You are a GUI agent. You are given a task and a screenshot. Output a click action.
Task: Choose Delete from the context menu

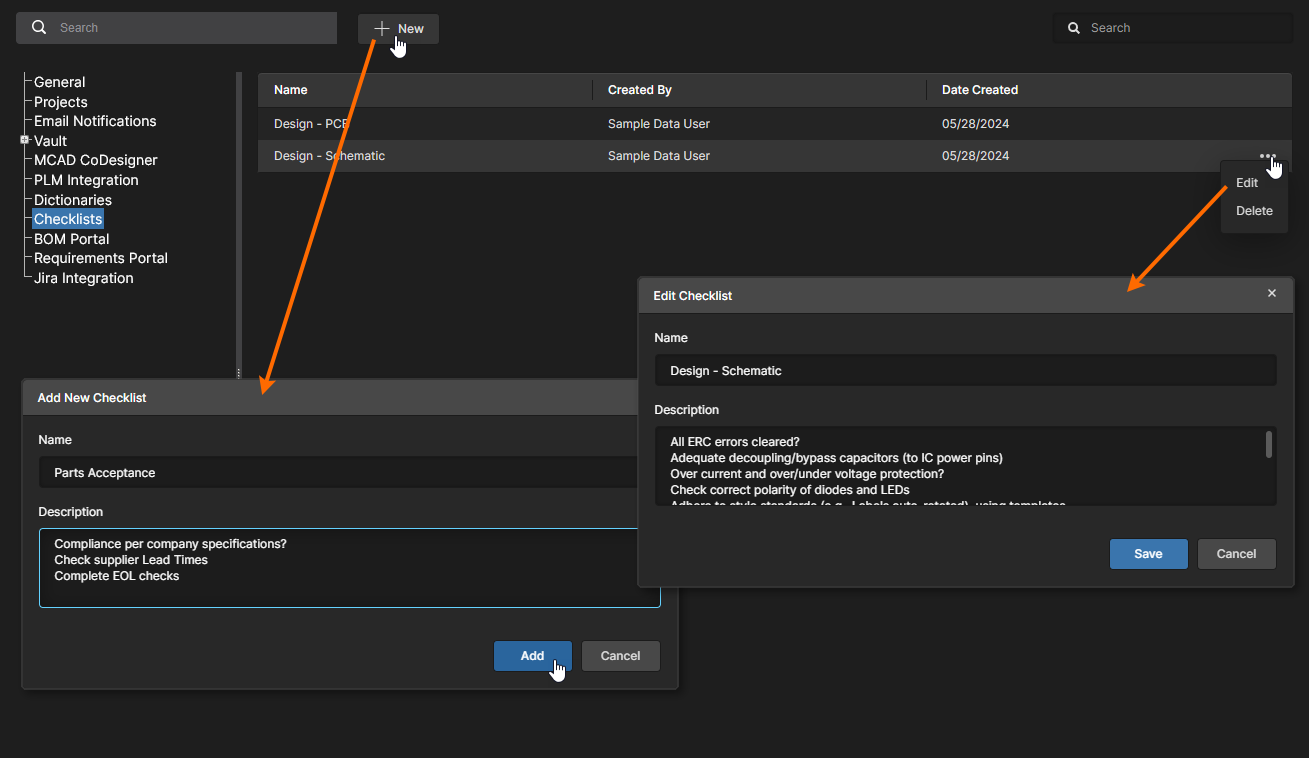tap(1254, 211)
